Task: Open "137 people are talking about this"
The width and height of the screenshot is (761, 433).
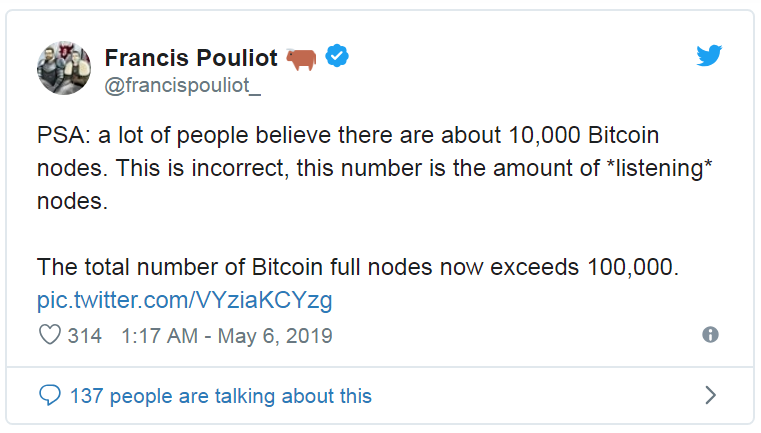Action: pos(220,396)
